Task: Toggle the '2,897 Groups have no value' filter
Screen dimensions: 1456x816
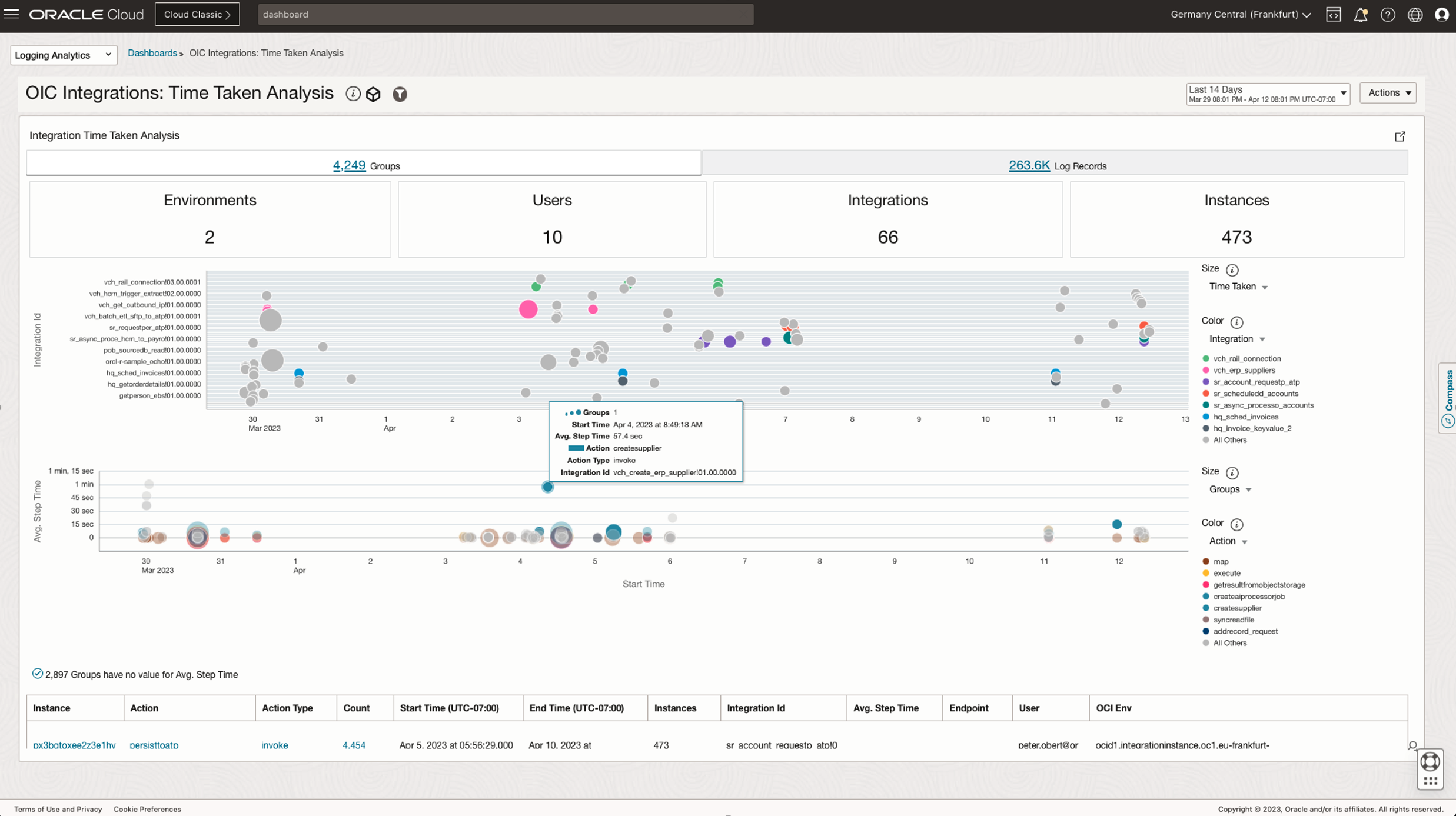Action: pyautogui.click(x=37, y=673)
